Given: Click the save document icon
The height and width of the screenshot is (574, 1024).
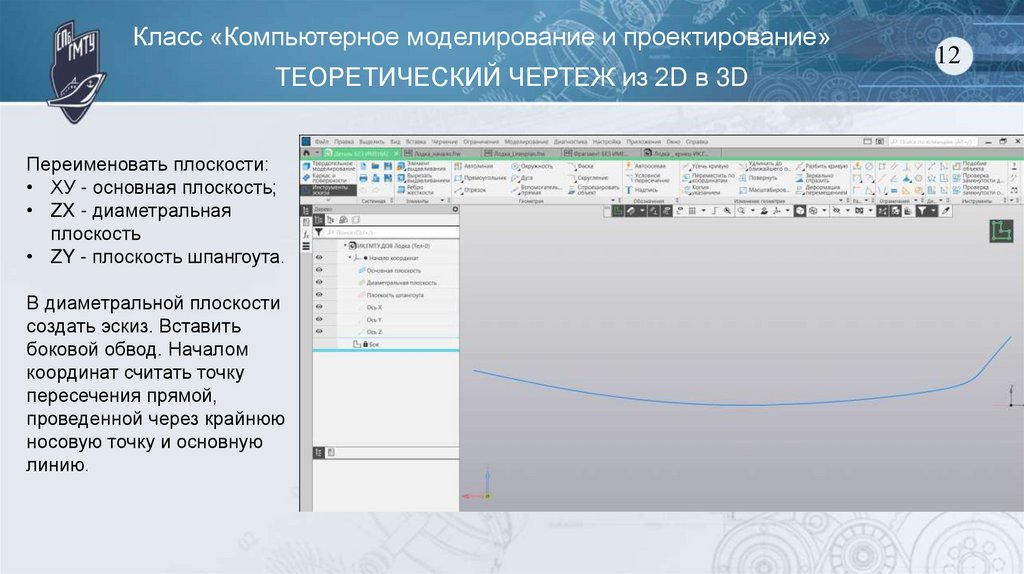Looking at the screenshot, I should [388, 166].
